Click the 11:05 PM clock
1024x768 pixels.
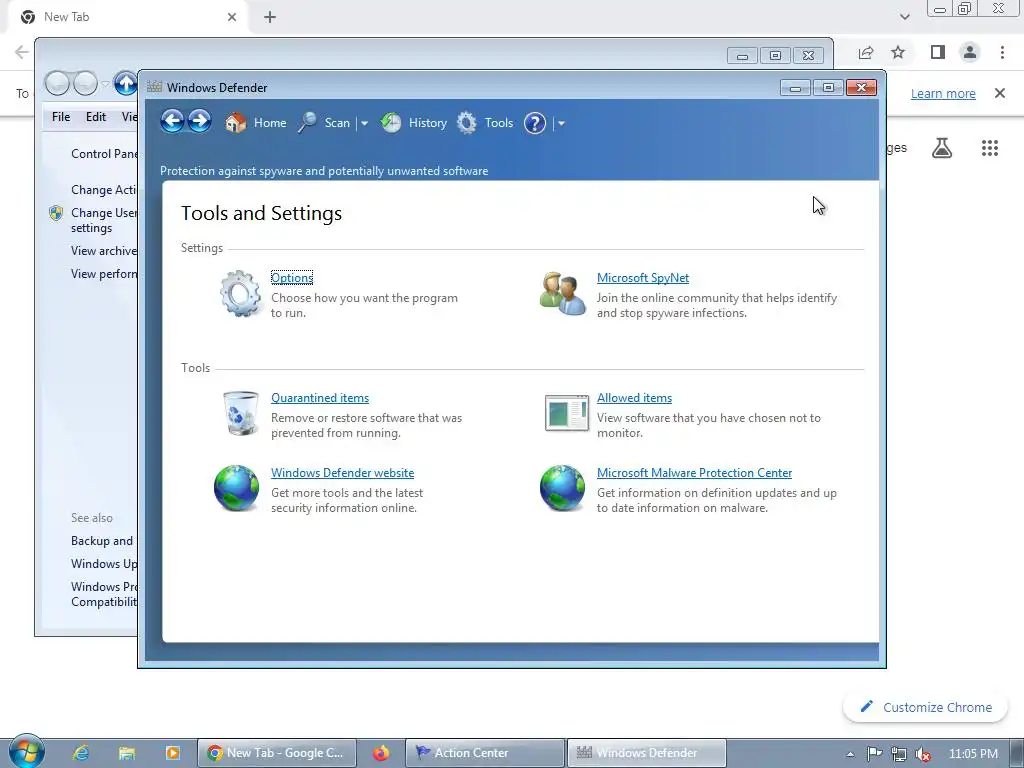click(x=973, y=754)
